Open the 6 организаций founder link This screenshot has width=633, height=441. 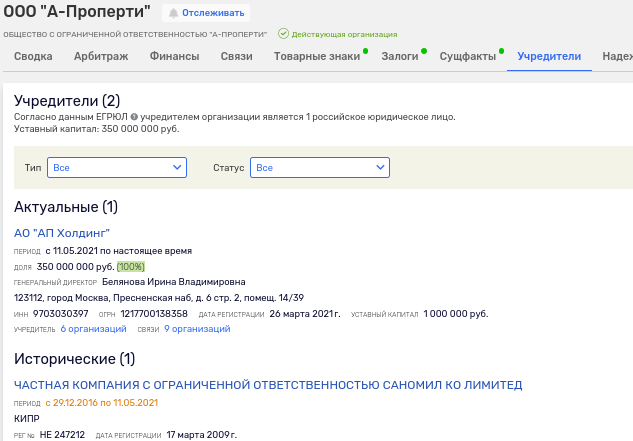coord(93,329)
